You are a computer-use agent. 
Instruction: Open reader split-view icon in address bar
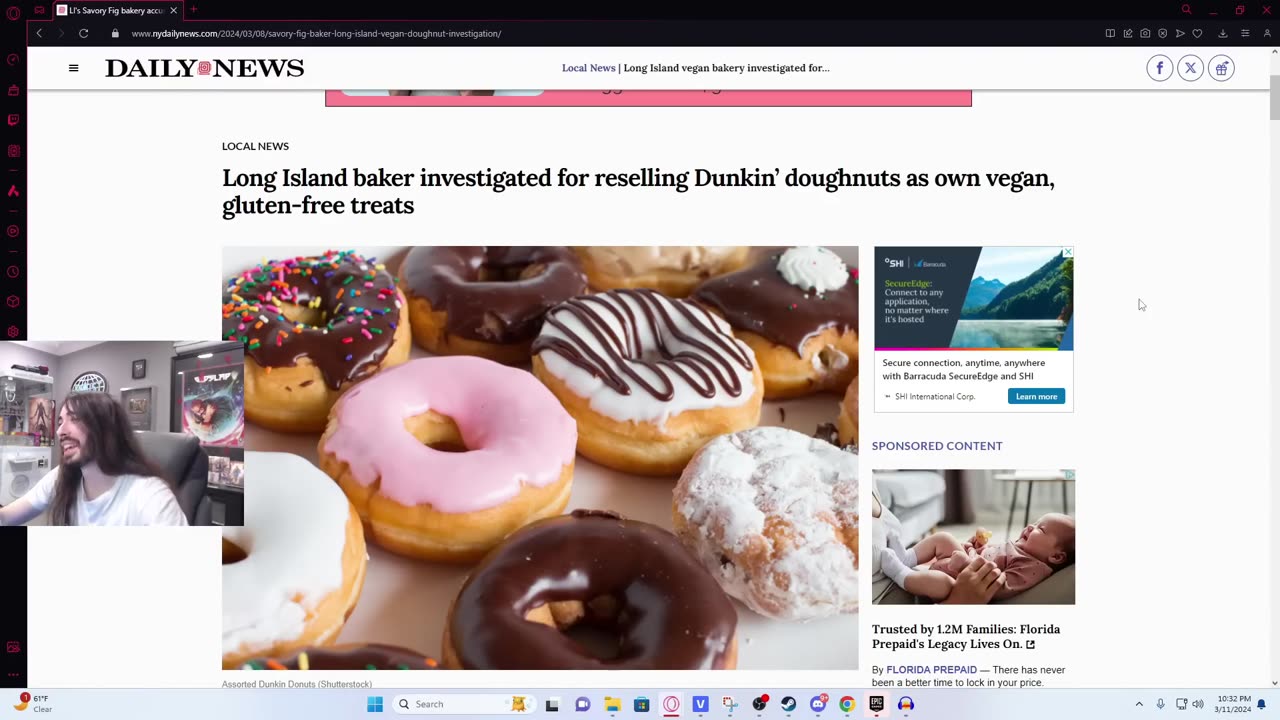1110,33
